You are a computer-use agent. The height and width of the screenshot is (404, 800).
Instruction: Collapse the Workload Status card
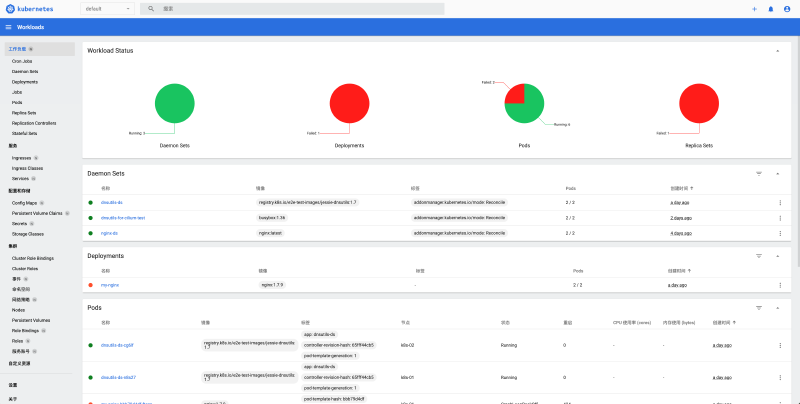click(777, 50)
